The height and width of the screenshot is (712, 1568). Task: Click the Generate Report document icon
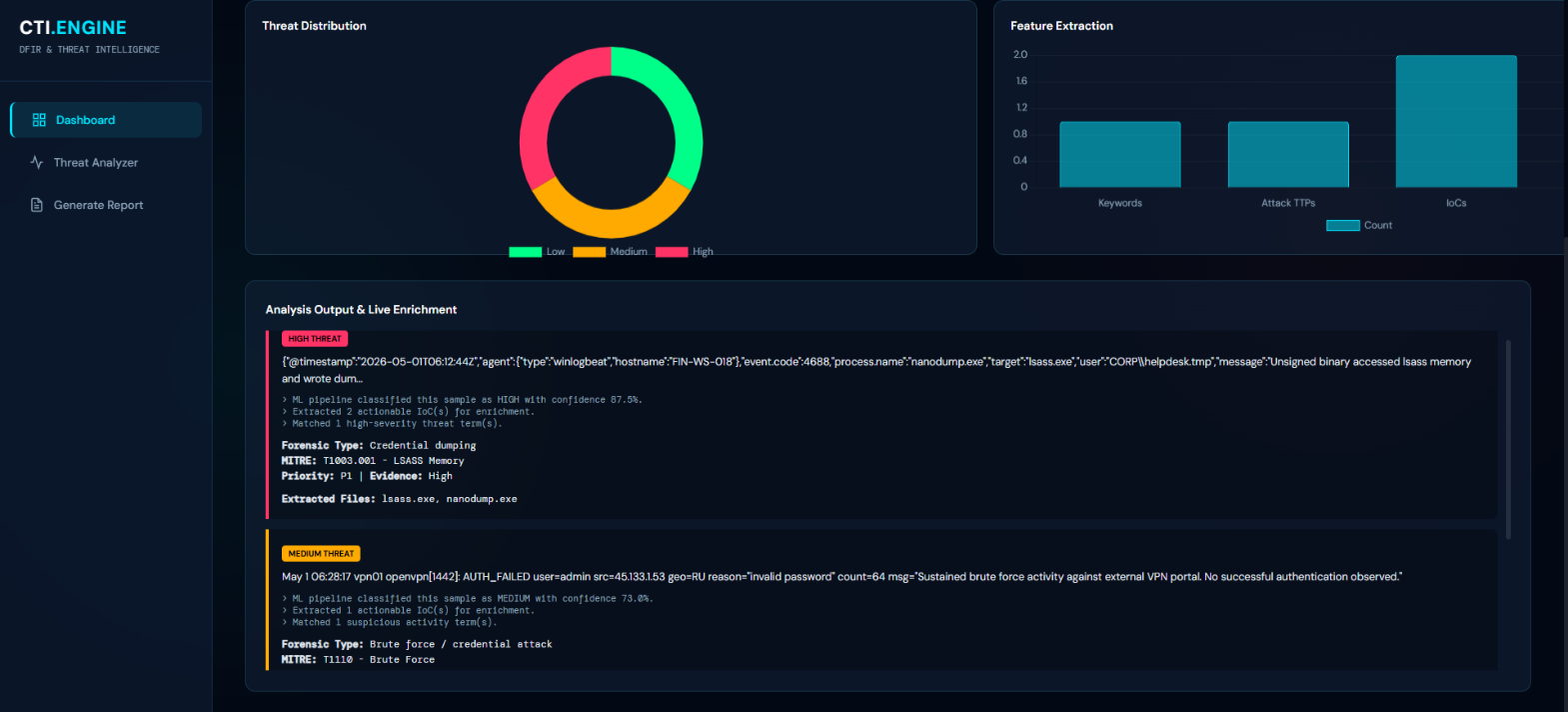pos(37,205)
